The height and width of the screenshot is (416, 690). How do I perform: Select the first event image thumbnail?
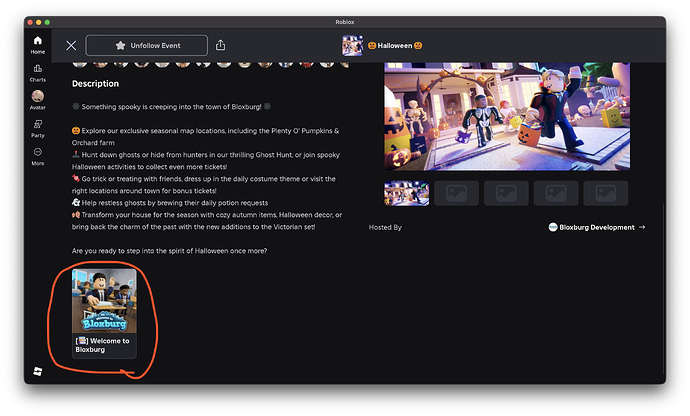coord(407,193)
